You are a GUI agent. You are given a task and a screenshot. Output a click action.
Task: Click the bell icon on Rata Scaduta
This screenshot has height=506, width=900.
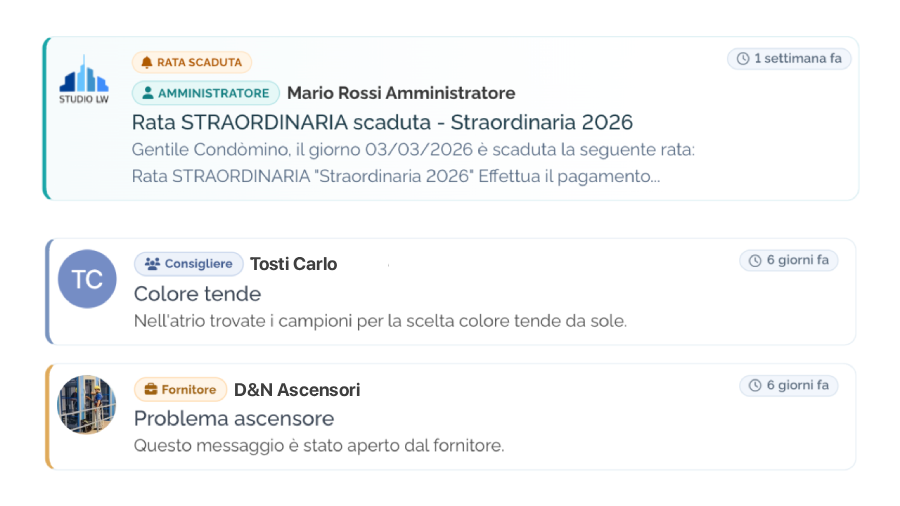coord(146,62)
